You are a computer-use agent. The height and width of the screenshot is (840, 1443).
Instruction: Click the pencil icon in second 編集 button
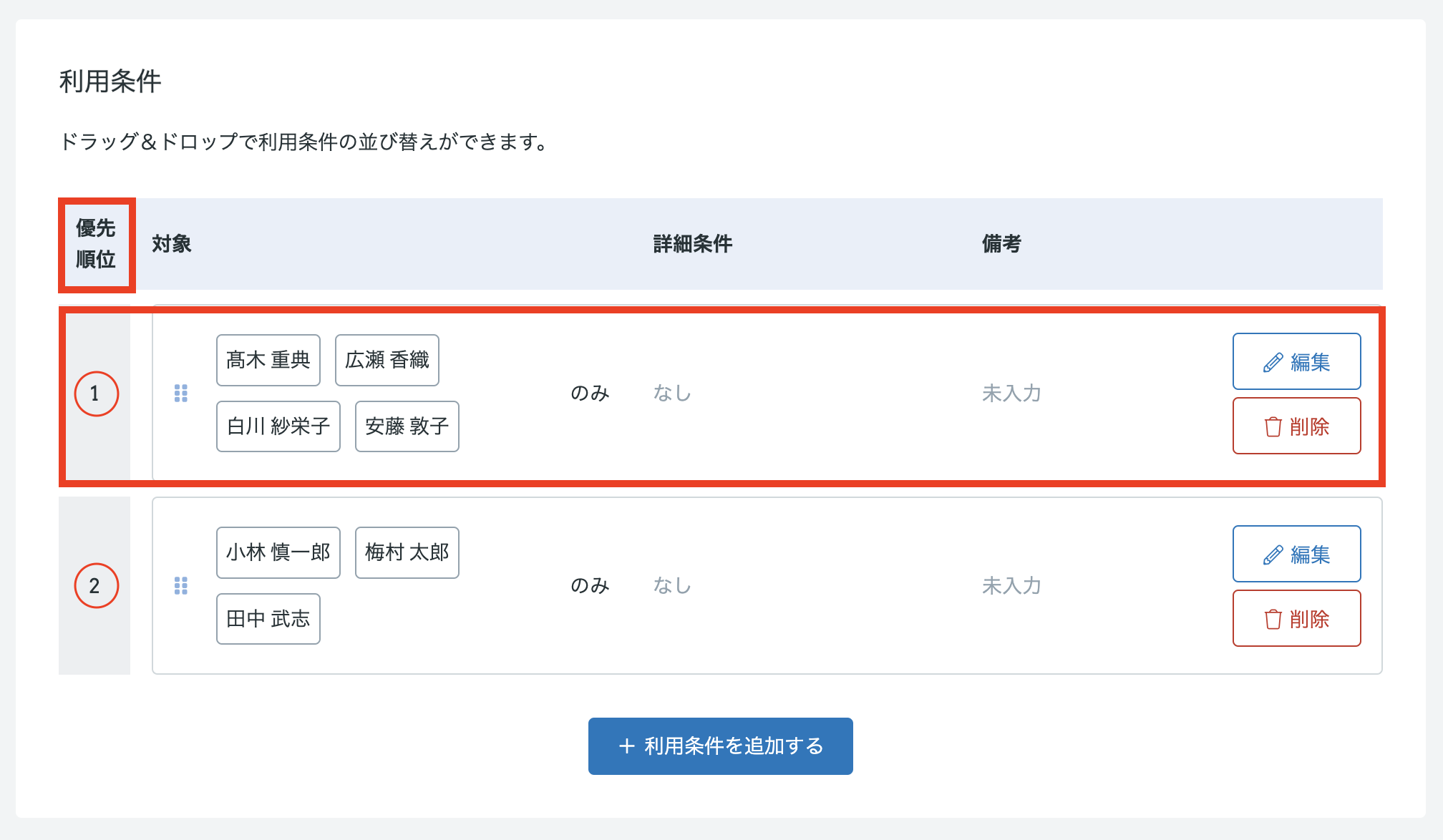coord(1273,555)
